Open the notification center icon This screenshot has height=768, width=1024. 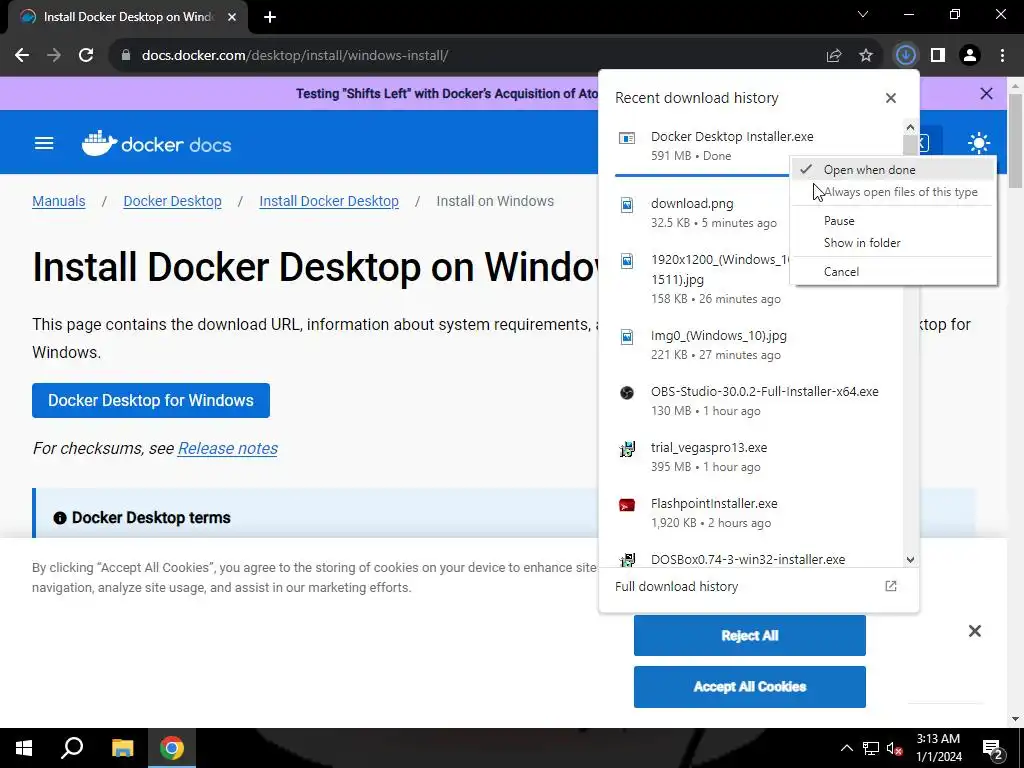[x=993, y=748]
